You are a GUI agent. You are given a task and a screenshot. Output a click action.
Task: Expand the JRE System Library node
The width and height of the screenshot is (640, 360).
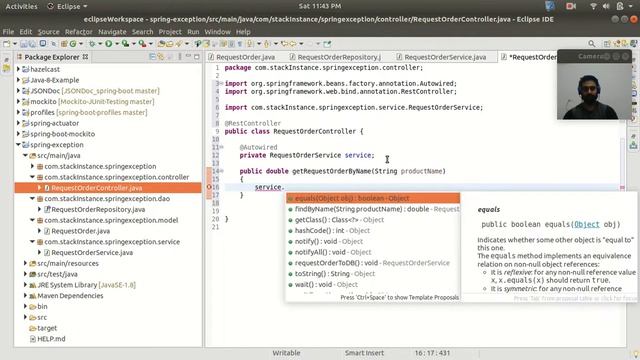coord(25,285)
